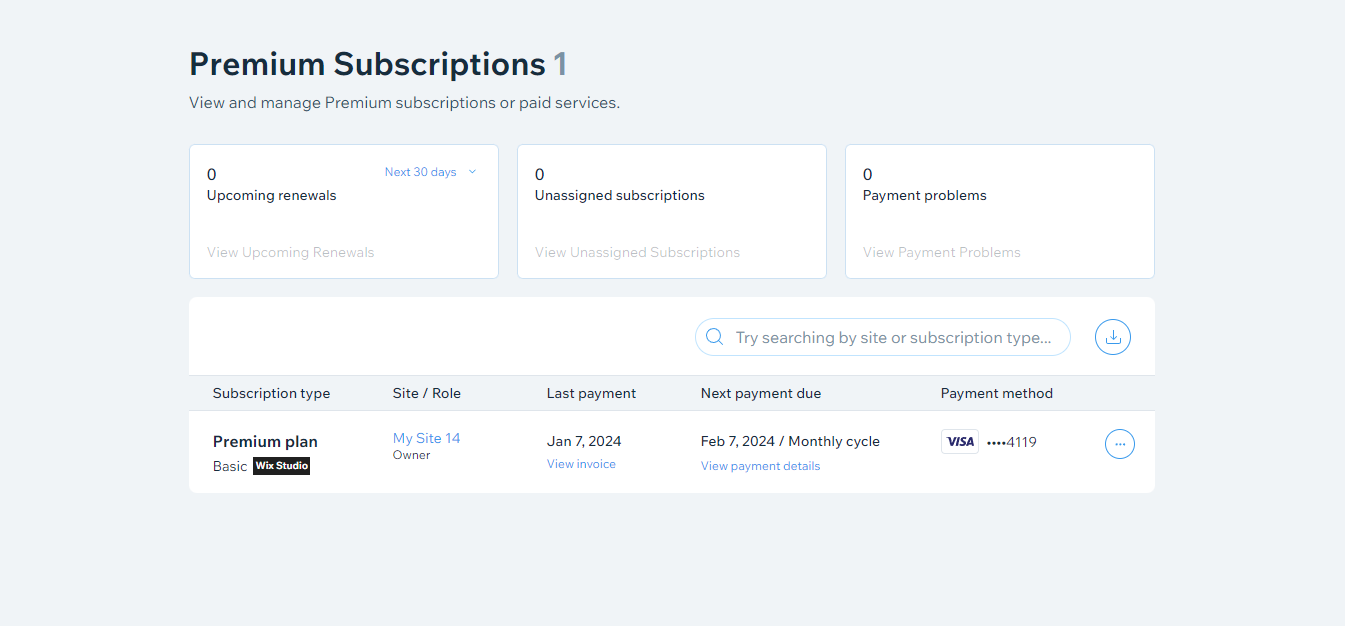Focus the subscription search field
1345x626 pixels.
[x=883, y=337]
